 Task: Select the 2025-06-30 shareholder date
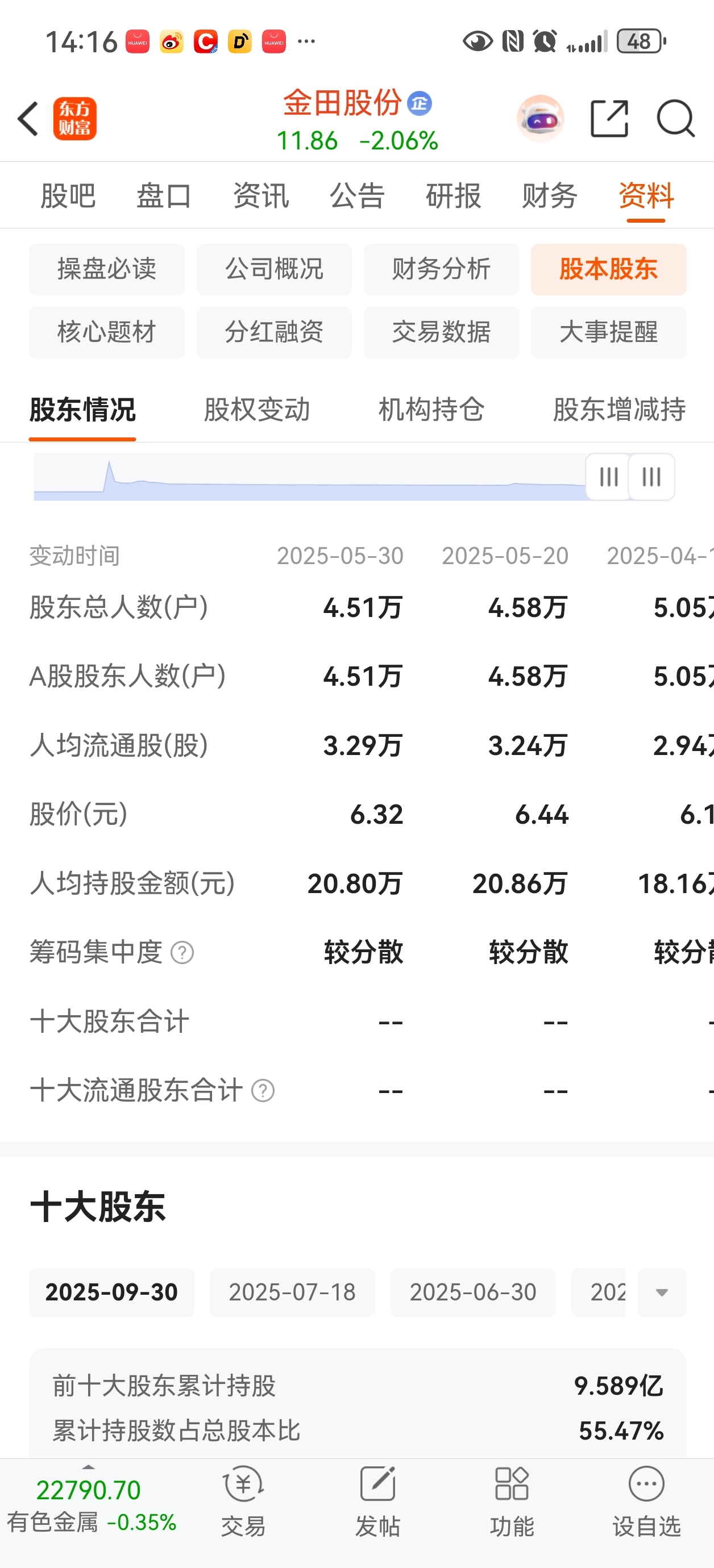(474, 1292)
